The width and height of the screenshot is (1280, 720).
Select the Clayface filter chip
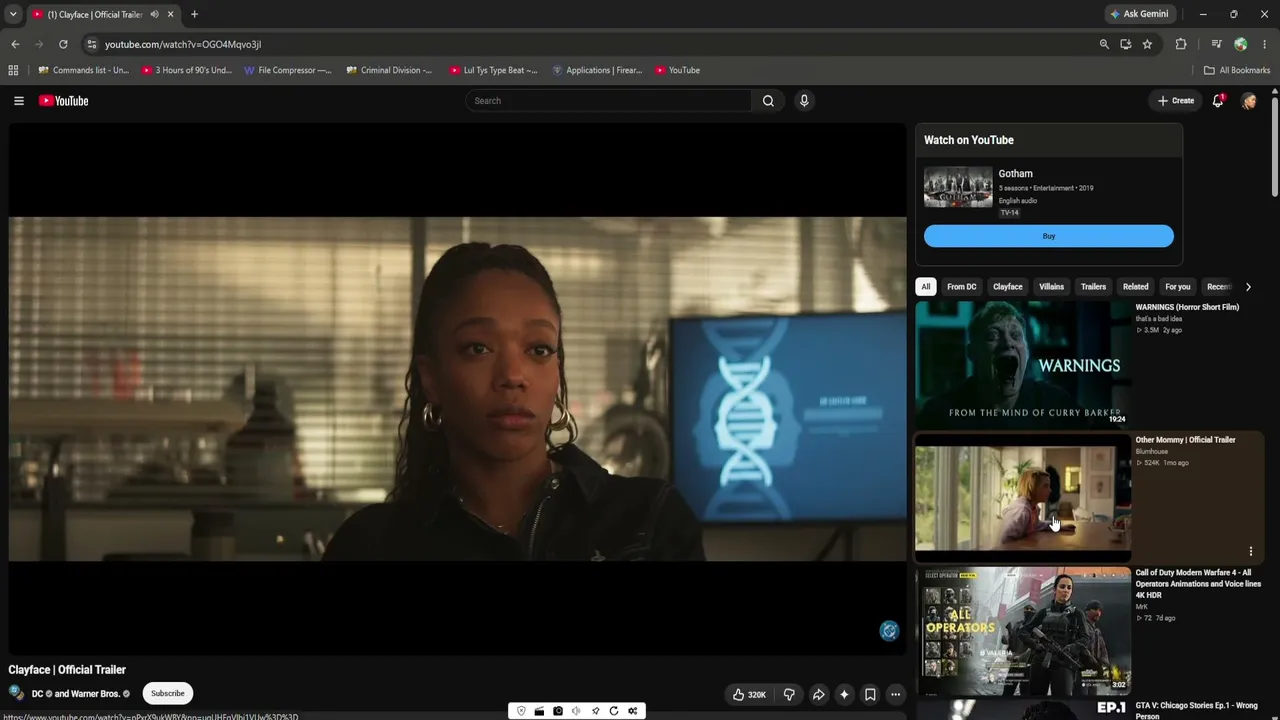(x=1008, y=287)
